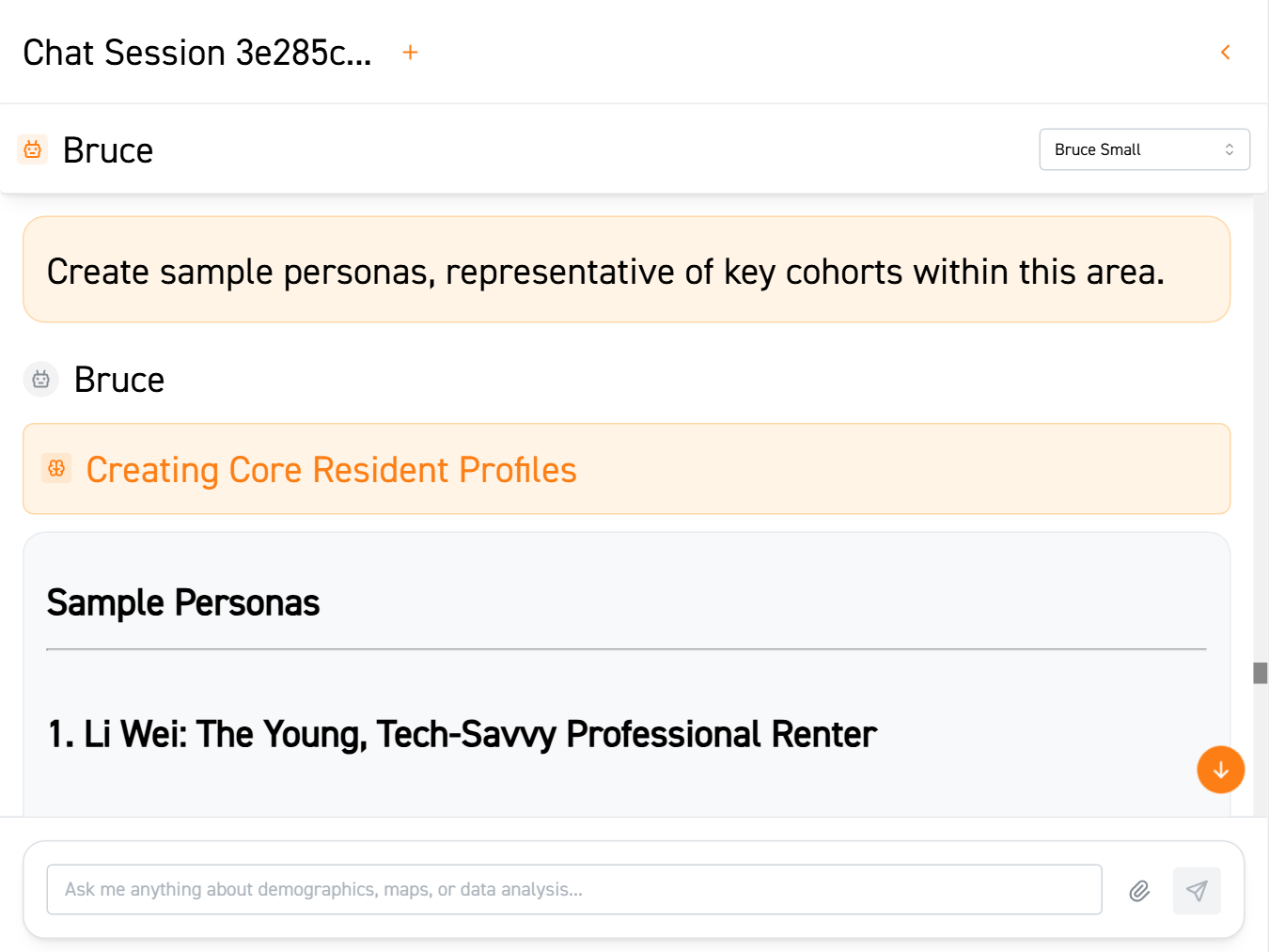The image size is (1269, 952).
Task: Expand the Creating Core Resident Profiles section
Action: click(x=332, y=469)
